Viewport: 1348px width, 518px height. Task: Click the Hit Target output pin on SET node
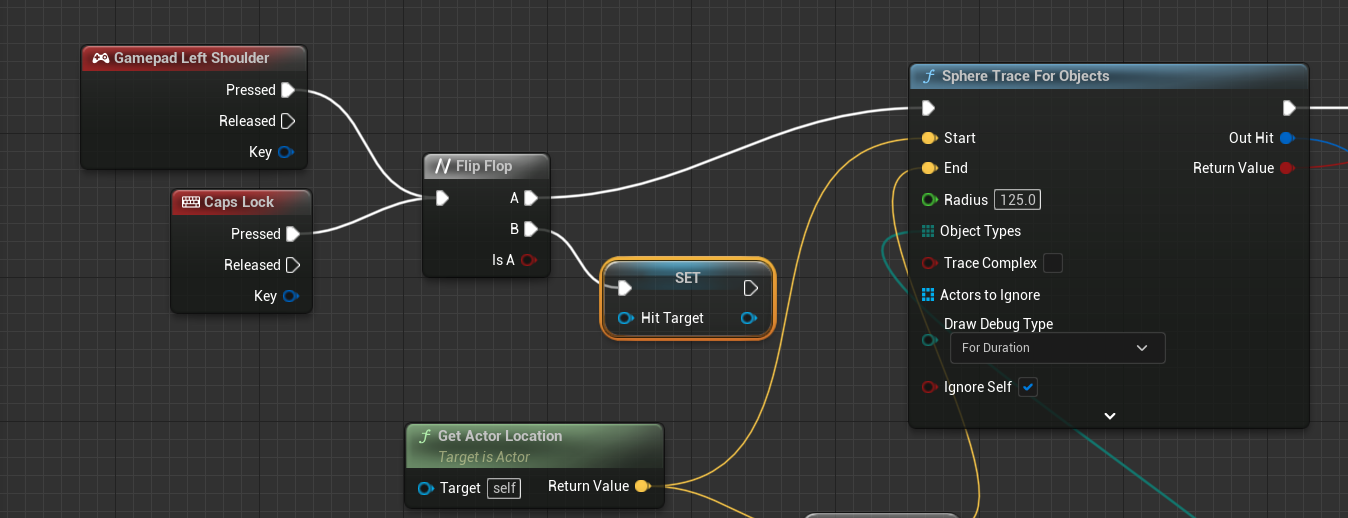click(748, 318)
